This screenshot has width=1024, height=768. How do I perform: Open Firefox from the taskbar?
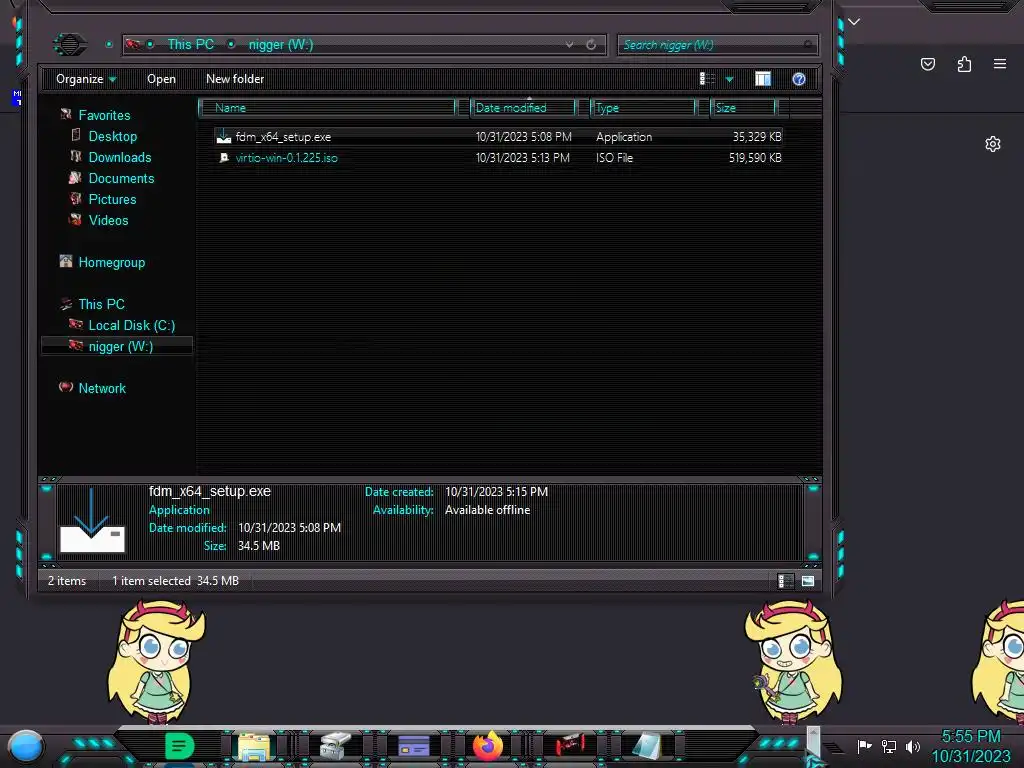[x=488, y=746]
